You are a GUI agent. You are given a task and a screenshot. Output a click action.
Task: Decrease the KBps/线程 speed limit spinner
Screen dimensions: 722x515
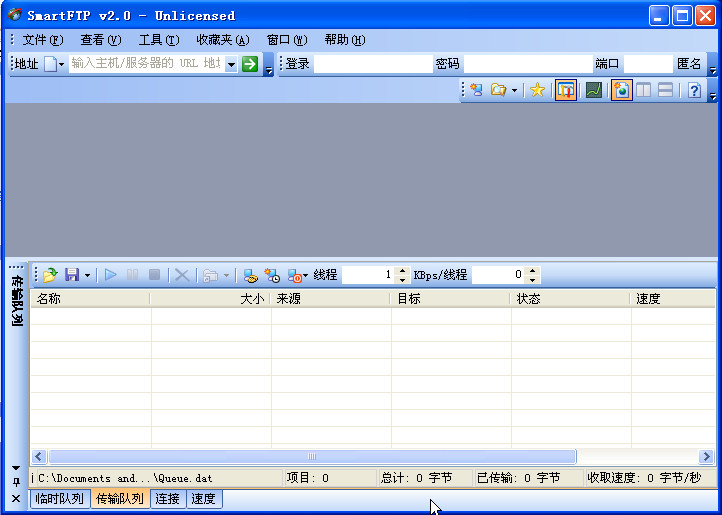(x=533, y=280)
